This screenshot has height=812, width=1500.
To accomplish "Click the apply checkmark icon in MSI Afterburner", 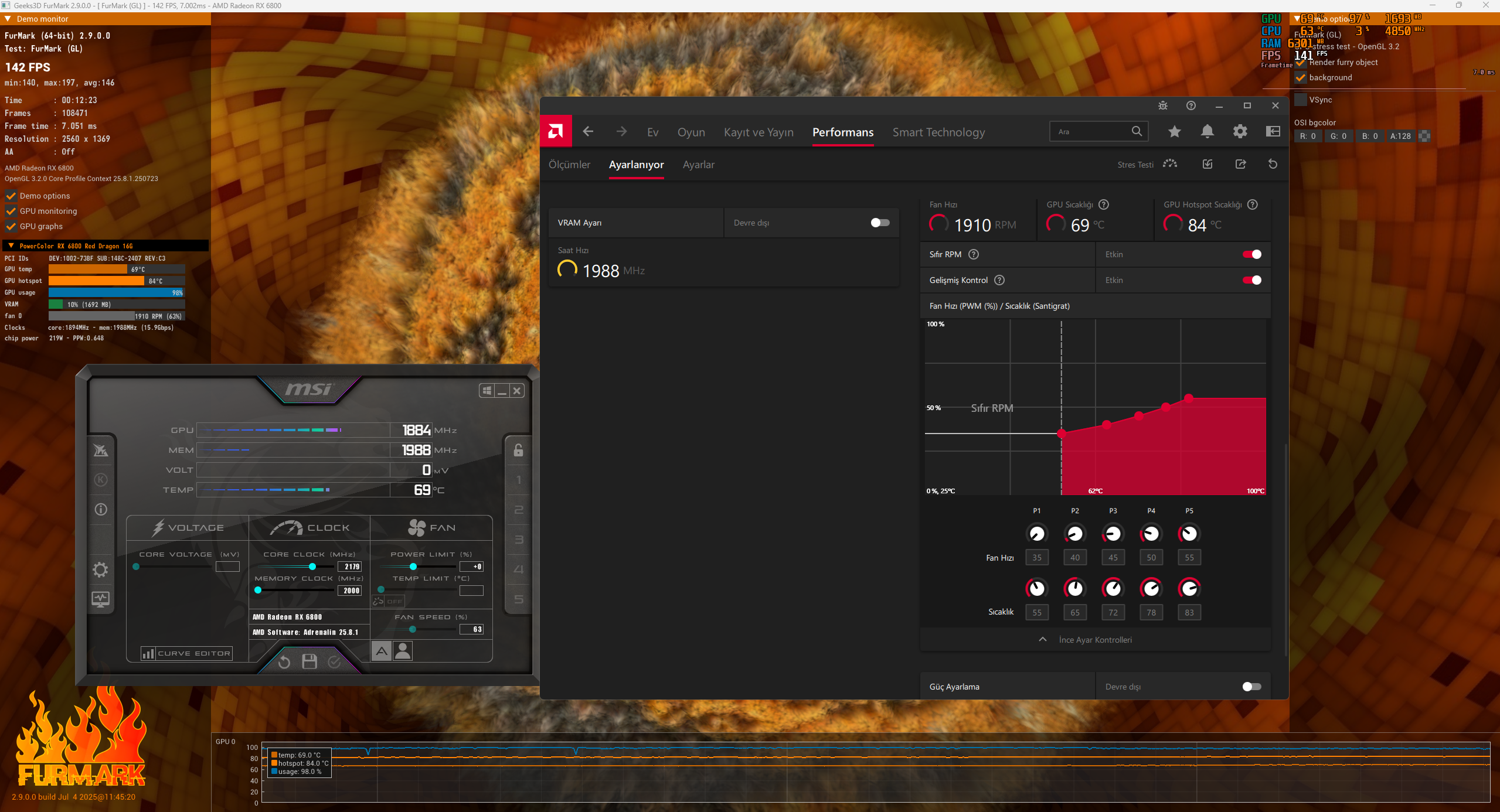I will tap(334, 662).
